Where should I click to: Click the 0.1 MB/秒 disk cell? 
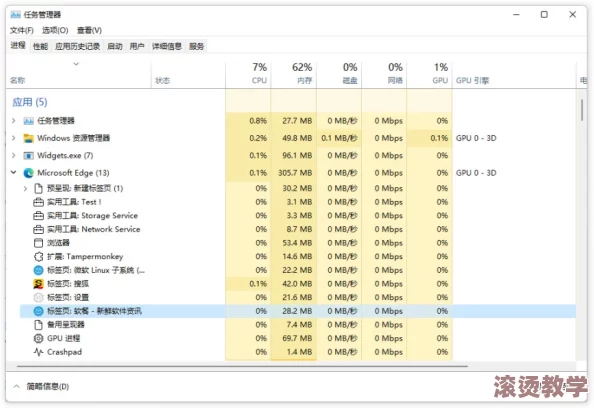pyautogui.click(x=339, y=138)
